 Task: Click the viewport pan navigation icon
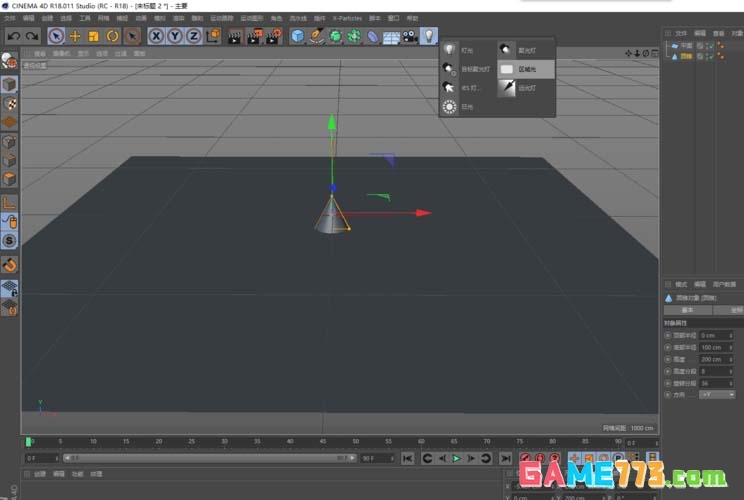(x=628, y=53)
